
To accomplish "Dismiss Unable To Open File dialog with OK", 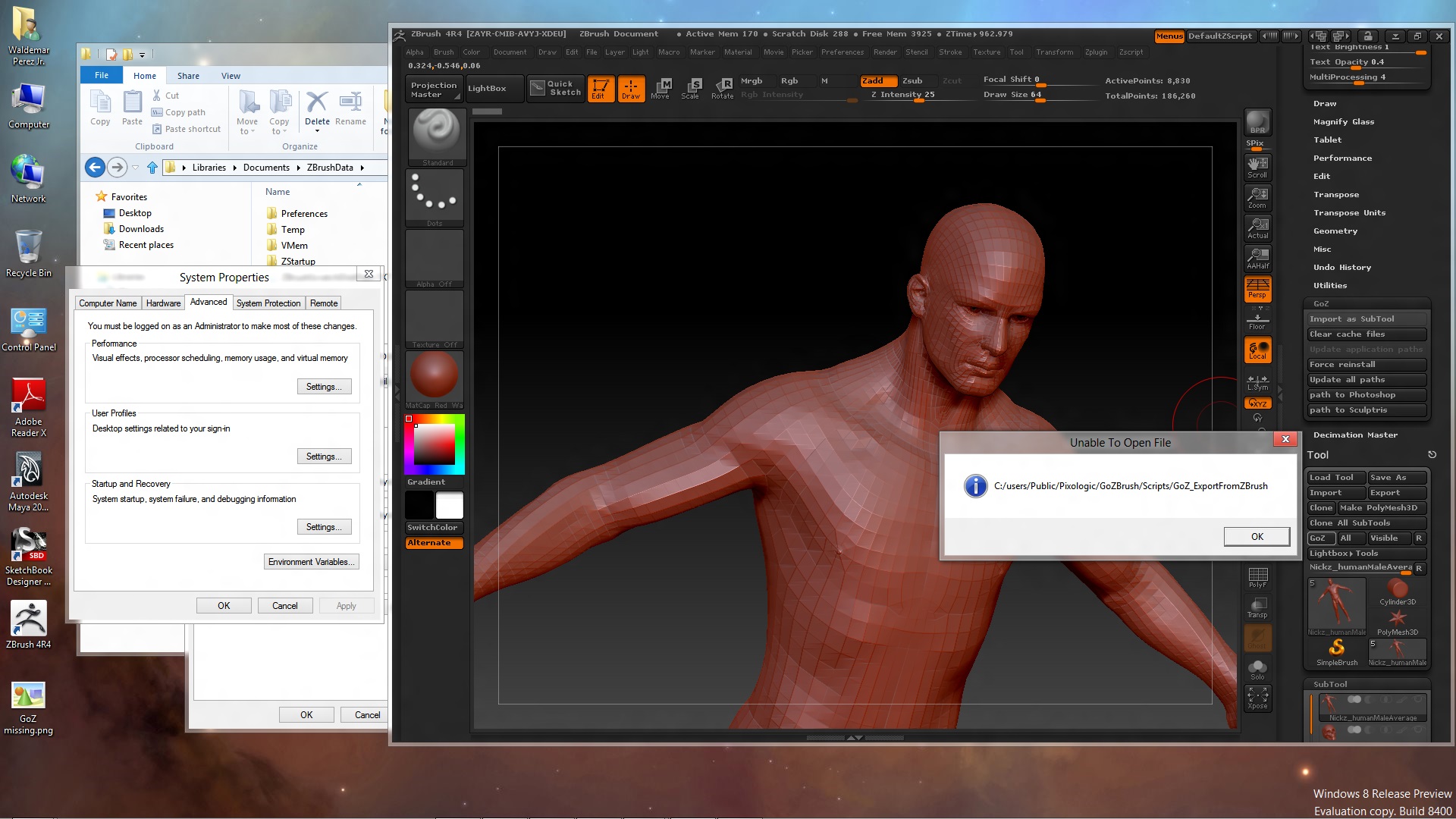I will pos(1257,537).
